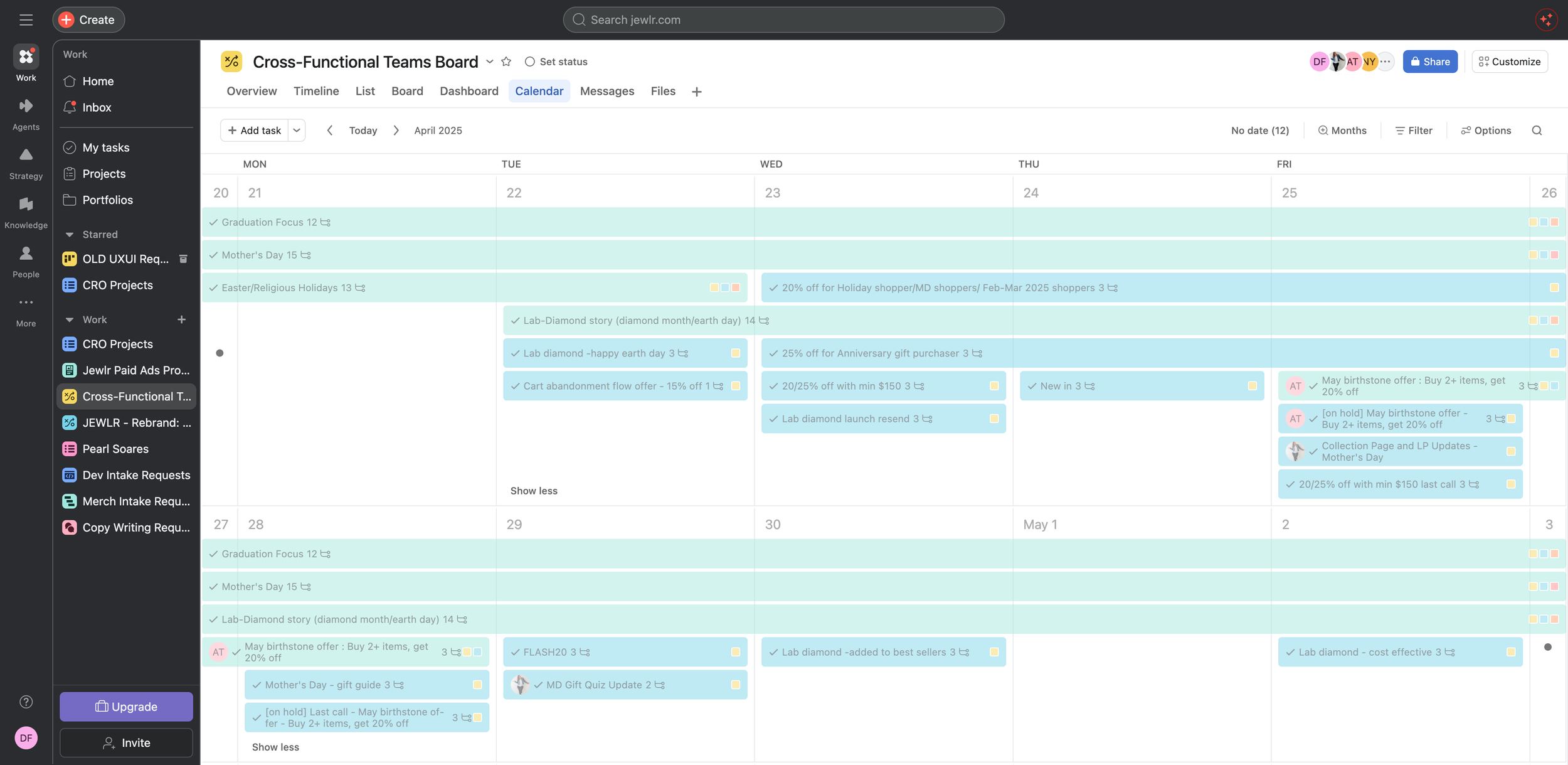Collapse the Work sidebar section
1568x765 pixels.
70,320
